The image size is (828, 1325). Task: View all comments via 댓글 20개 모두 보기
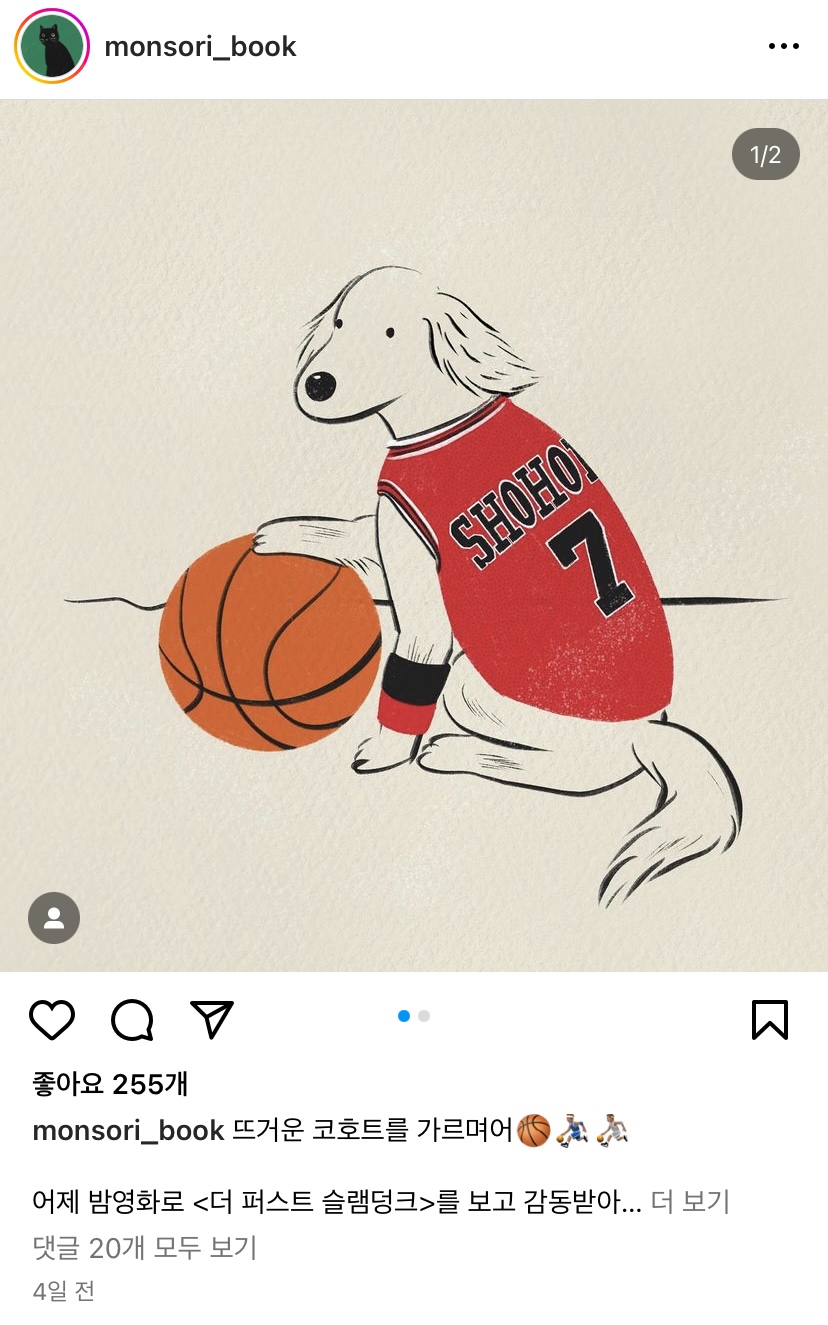[145, 1247]
